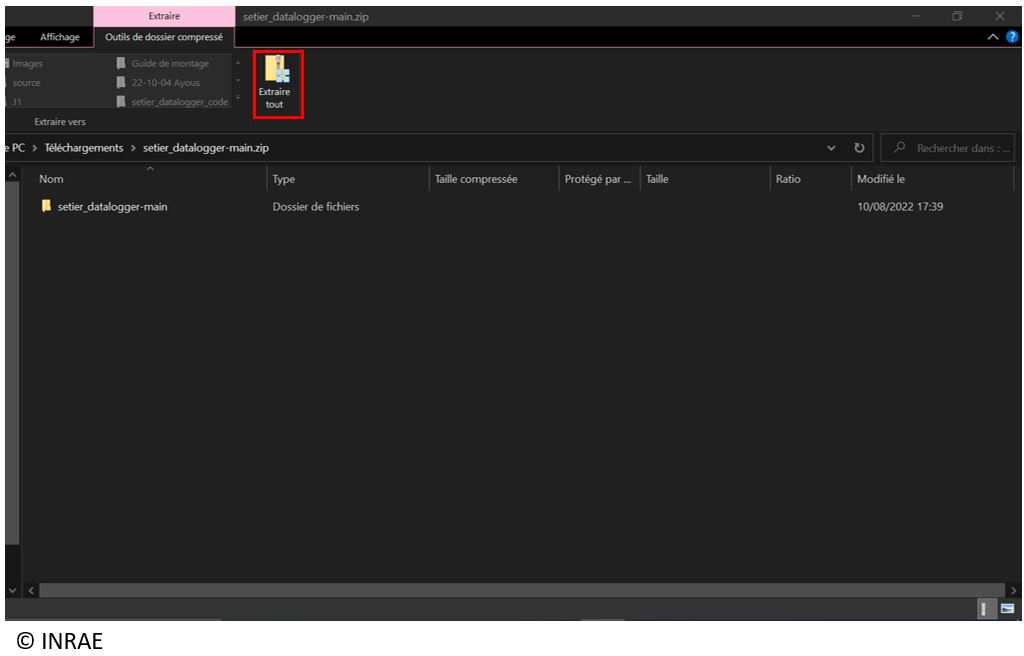Expand the extract destinations gallery list

239,101
